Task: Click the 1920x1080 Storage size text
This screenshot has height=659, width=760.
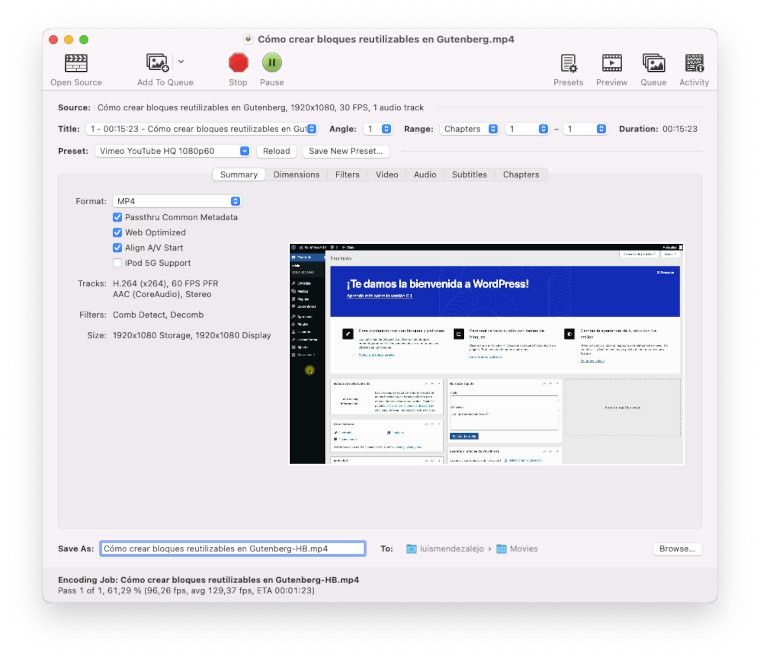Action: pyautogui.click(x=191, y=335)
